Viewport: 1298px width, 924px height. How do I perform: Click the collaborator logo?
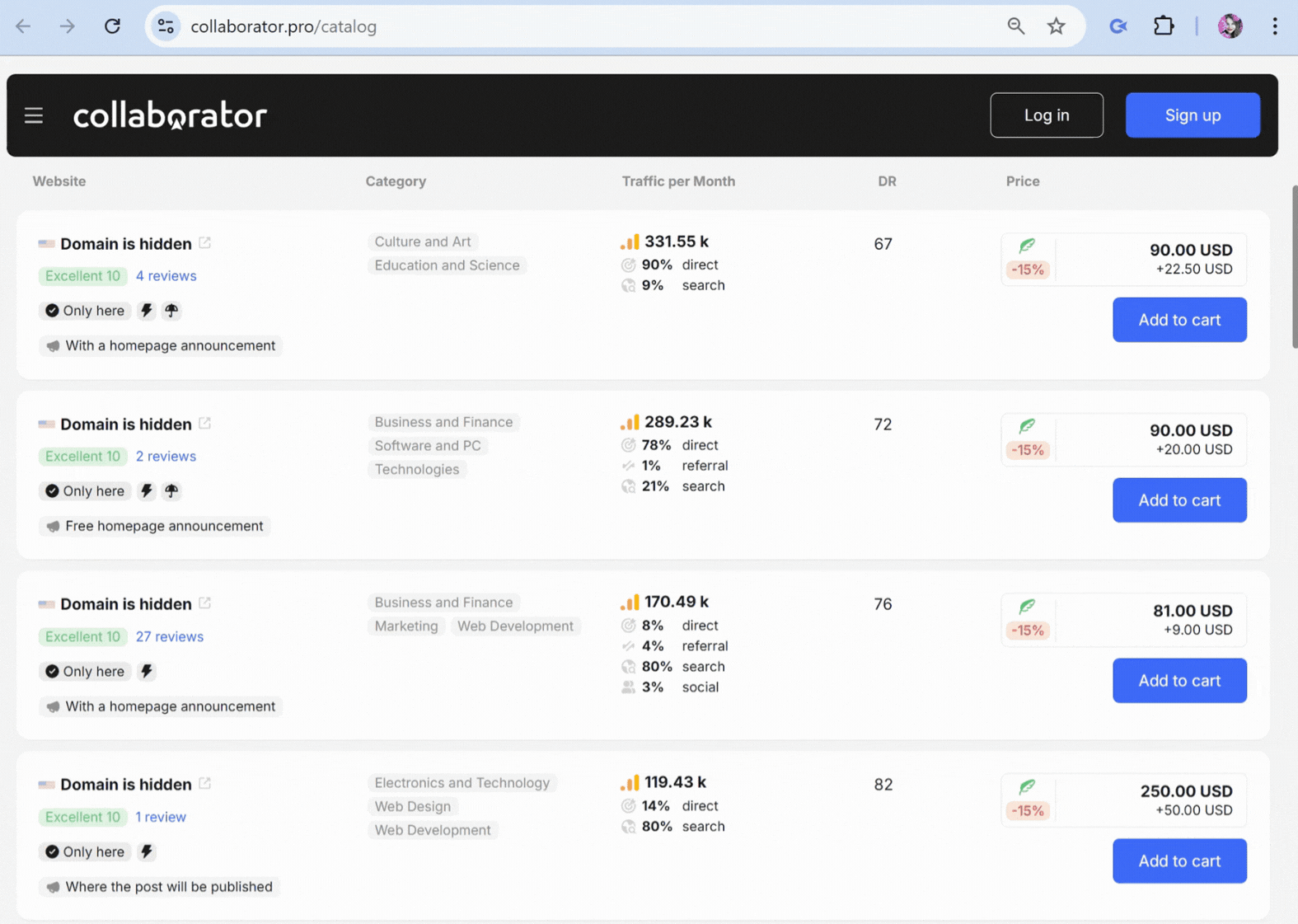click(170, 115)
